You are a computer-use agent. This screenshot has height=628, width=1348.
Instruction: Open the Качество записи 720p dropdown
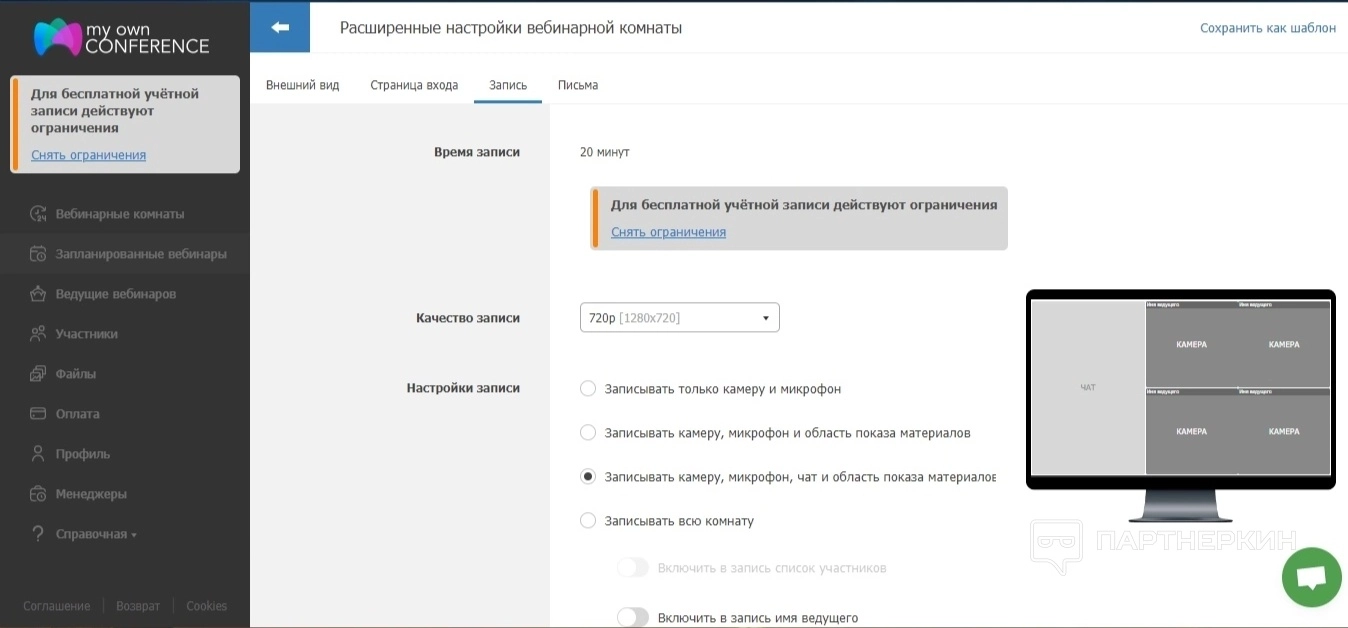coord(679,318)
